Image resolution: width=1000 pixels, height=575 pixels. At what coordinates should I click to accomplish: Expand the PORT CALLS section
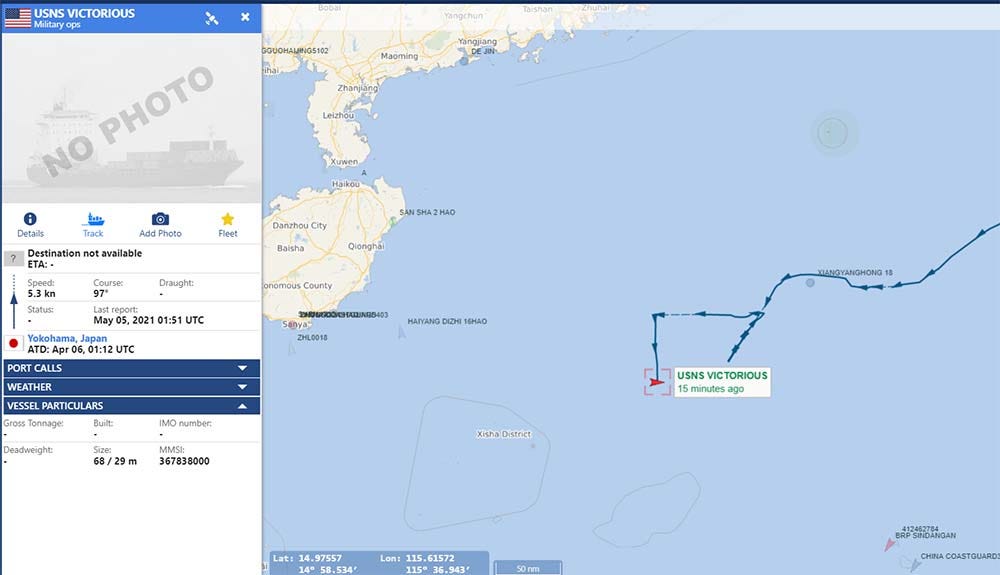(x=132, y=368)
